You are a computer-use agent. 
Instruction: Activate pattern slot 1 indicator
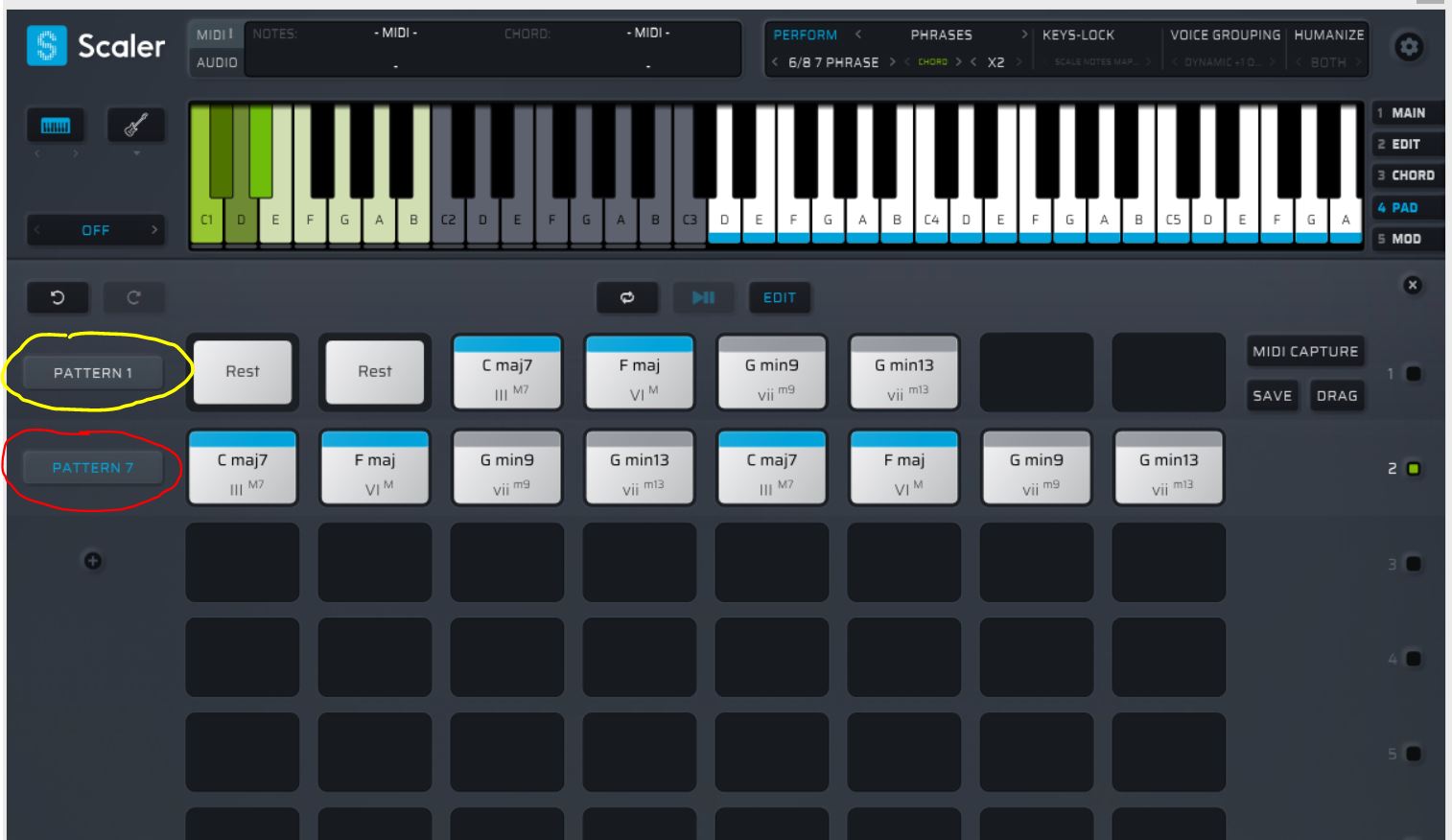[x=1414, y=374]
